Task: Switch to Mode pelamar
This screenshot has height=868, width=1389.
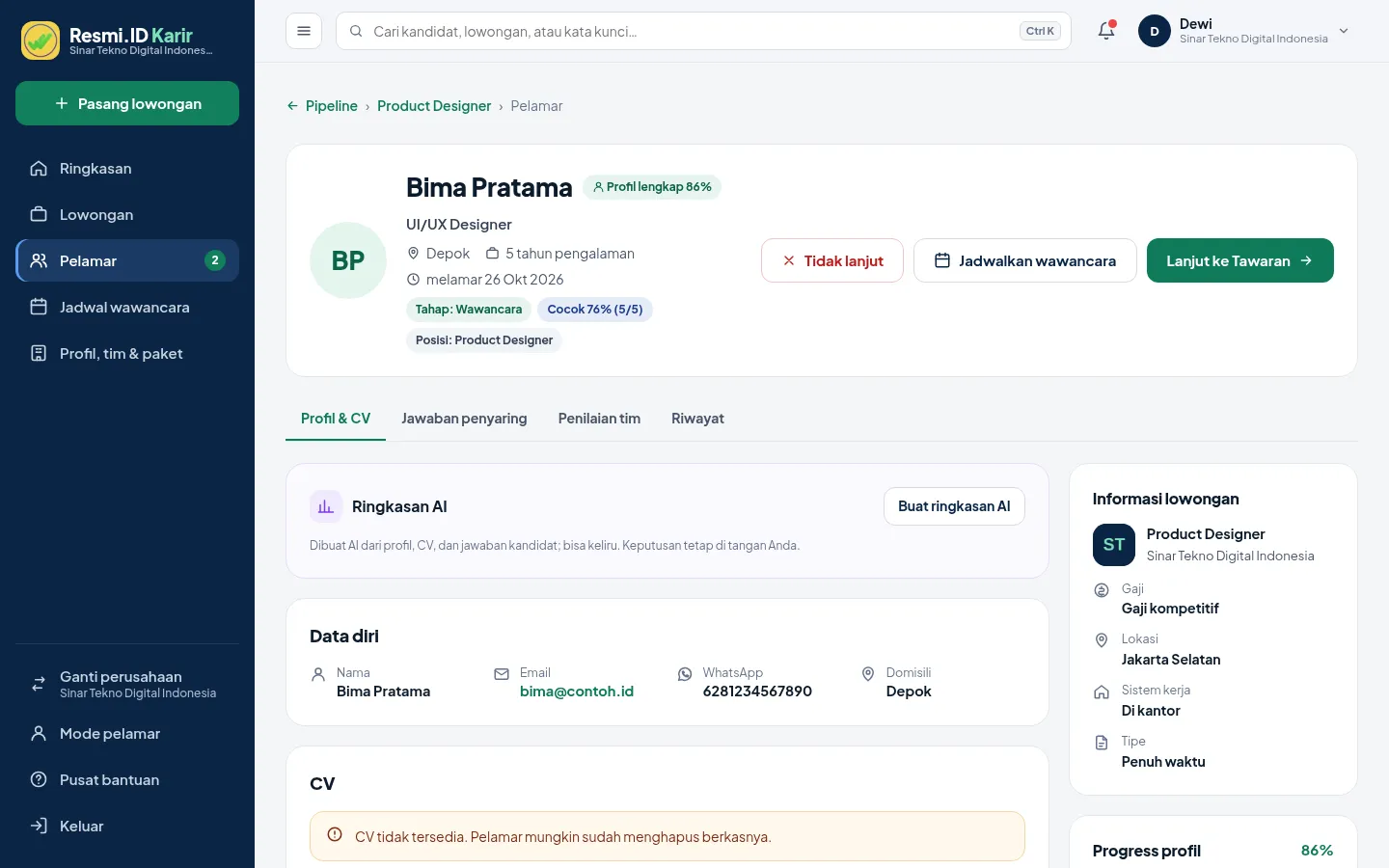Action: 127,733
